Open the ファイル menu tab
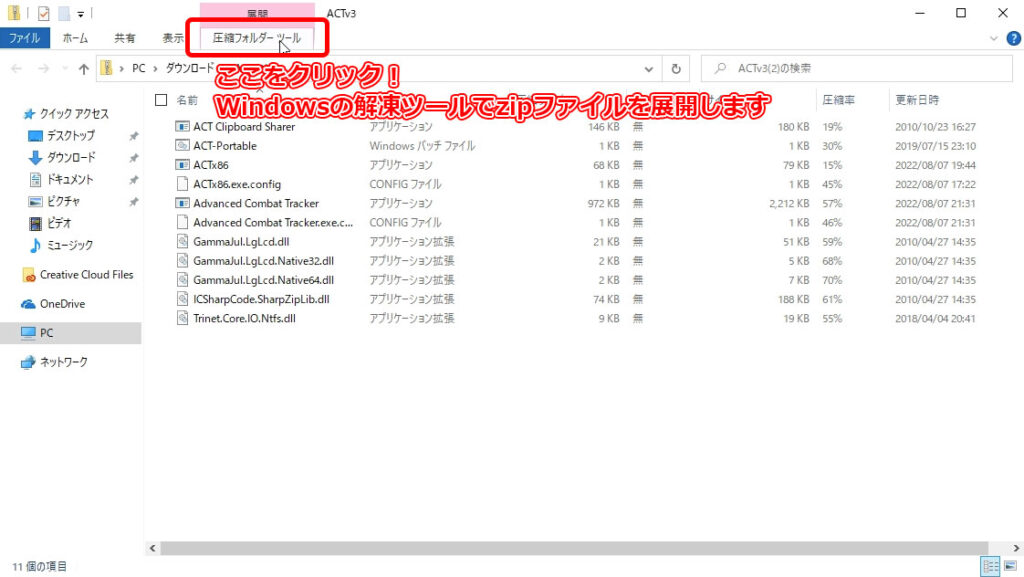 pyautogui.click(x=24, y=38)
